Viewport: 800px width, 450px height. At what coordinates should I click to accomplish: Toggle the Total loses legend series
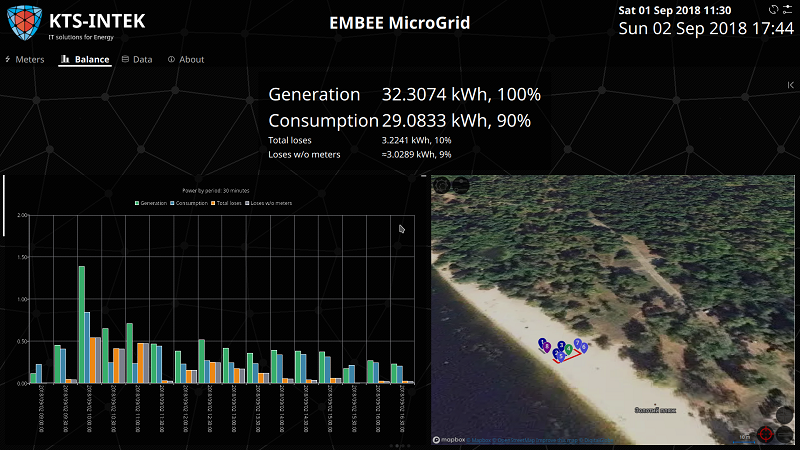coord(225,203)
